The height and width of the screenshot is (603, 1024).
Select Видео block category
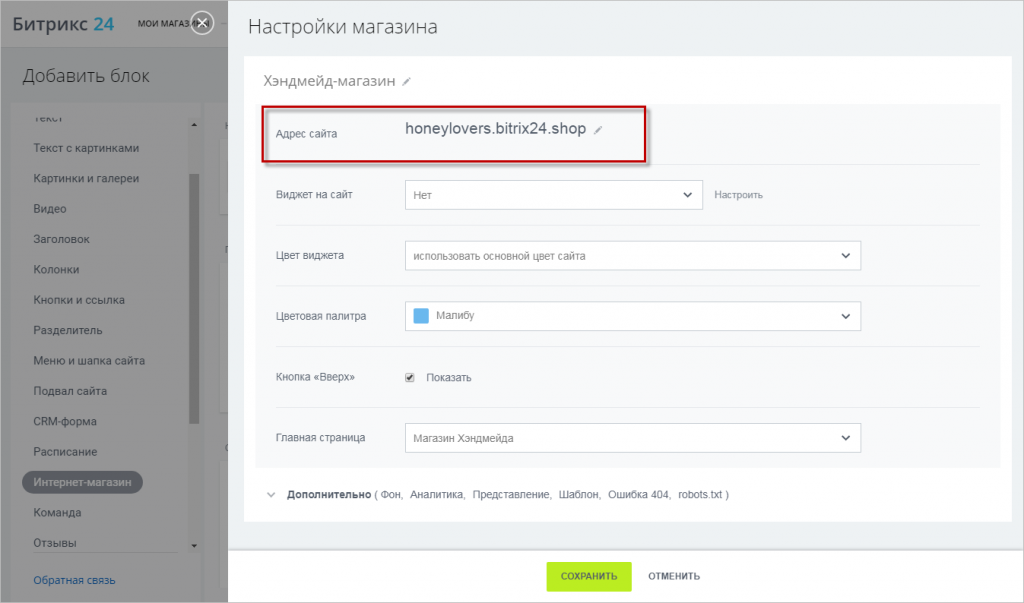coord(50,209)
